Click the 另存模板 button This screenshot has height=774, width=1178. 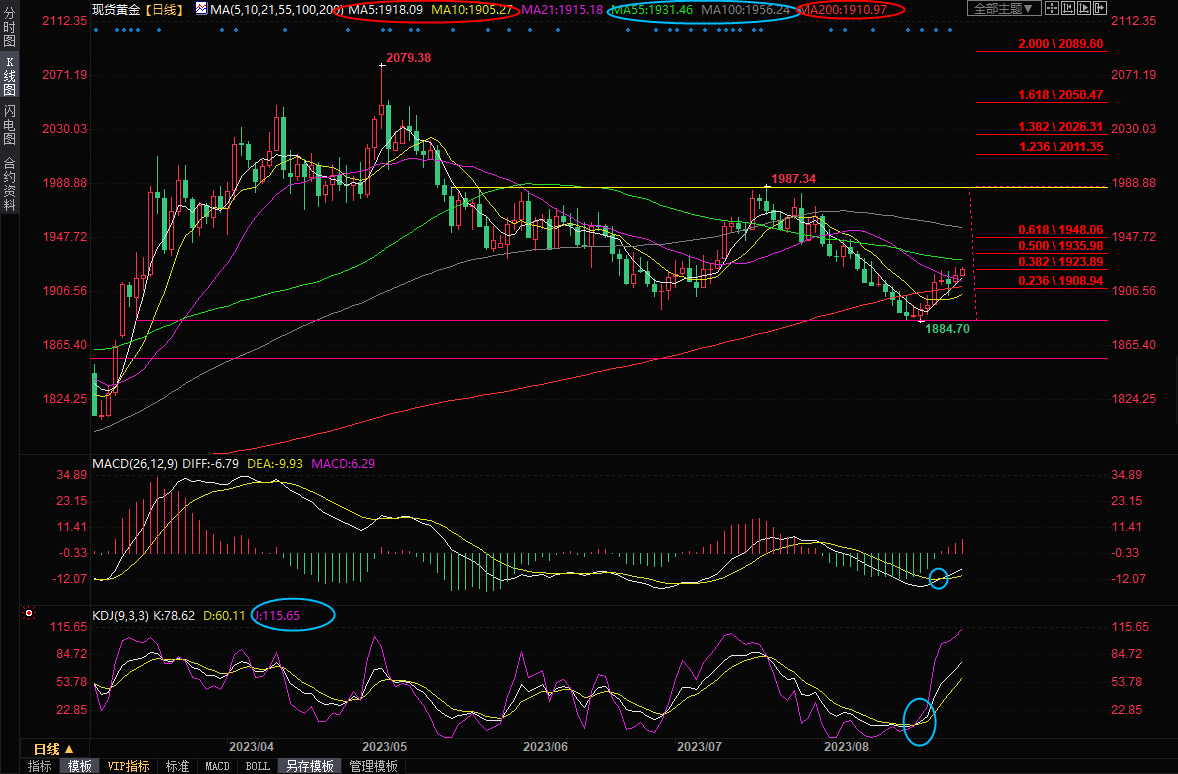310,766
